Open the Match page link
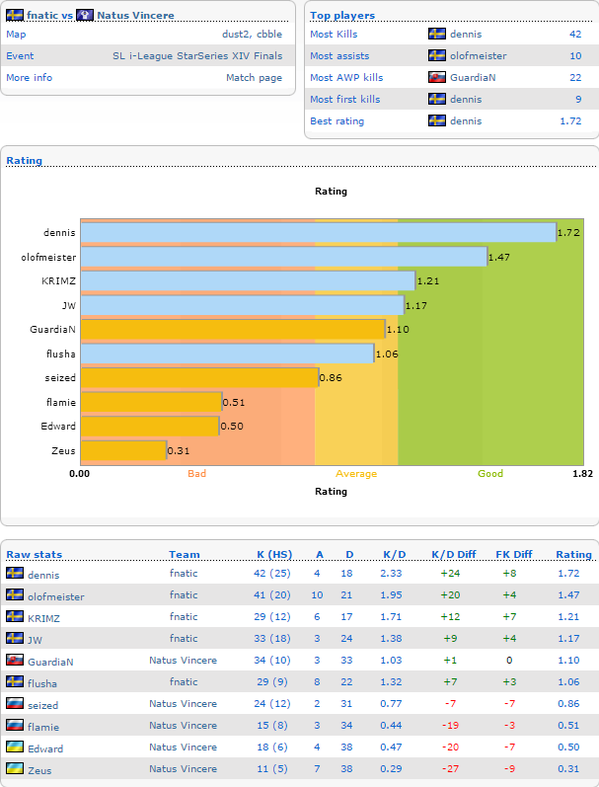 click(254, 78)
